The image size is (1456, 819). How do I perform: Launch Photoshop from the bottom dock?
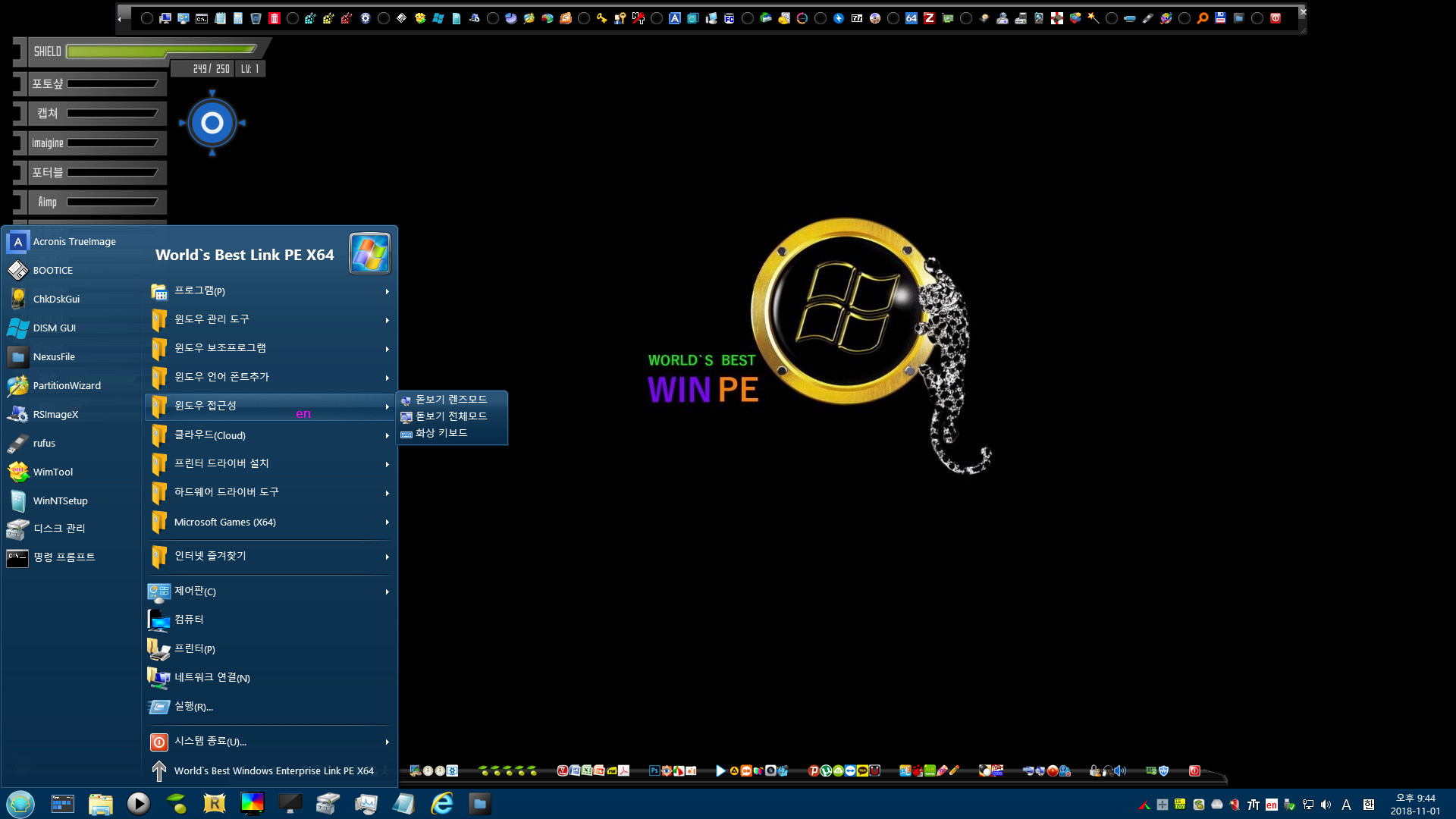tap(654, 770)
